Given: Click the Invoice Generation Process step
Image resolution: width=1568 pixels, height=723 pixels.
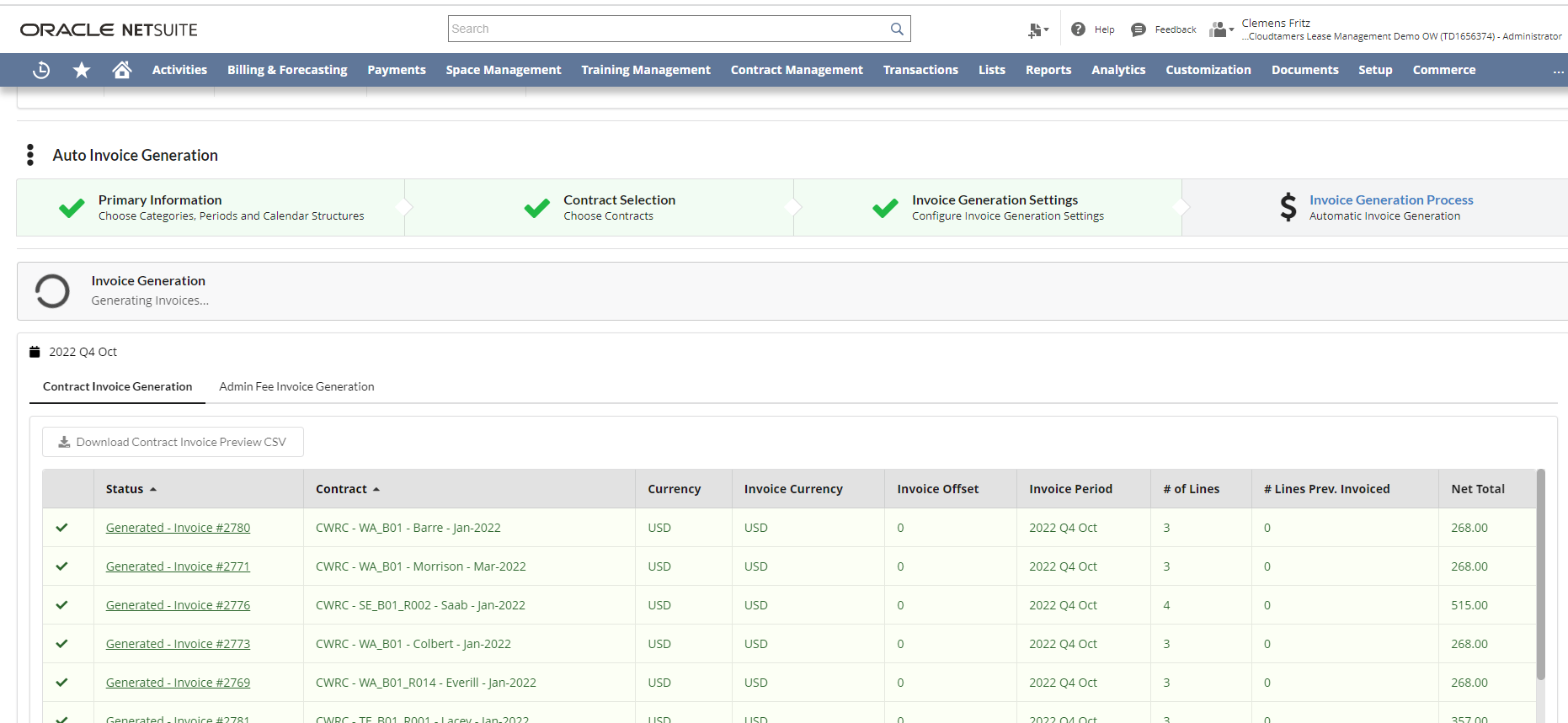Looking at the screenshot, I should point(1376,207).
